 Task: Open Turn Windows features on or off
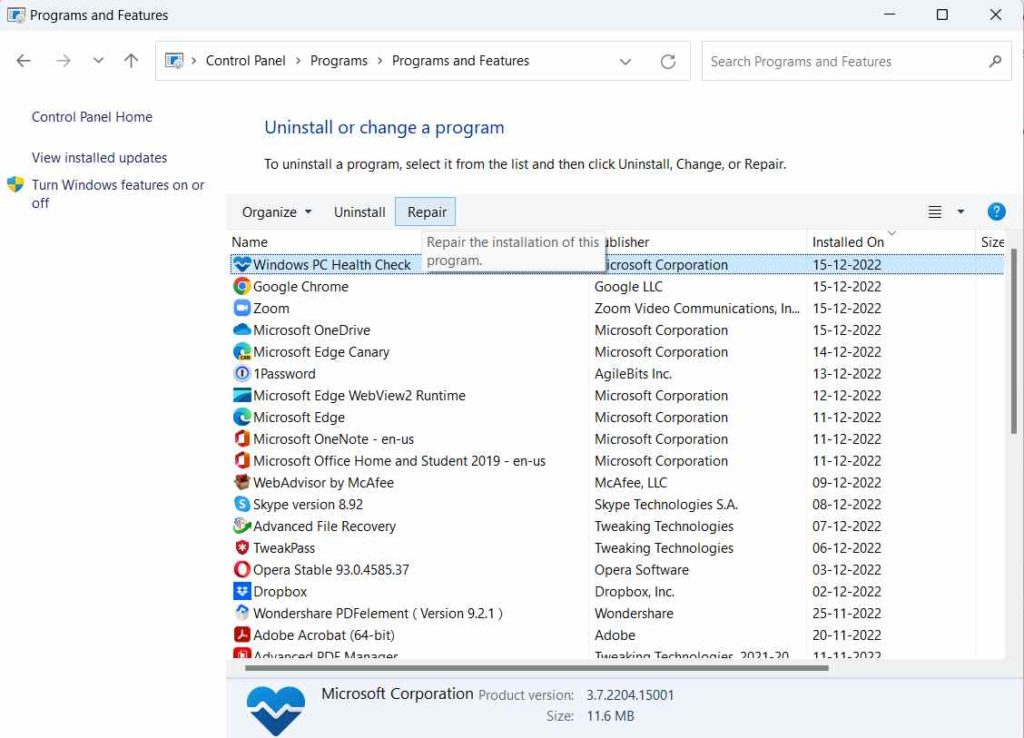(118, 193)
